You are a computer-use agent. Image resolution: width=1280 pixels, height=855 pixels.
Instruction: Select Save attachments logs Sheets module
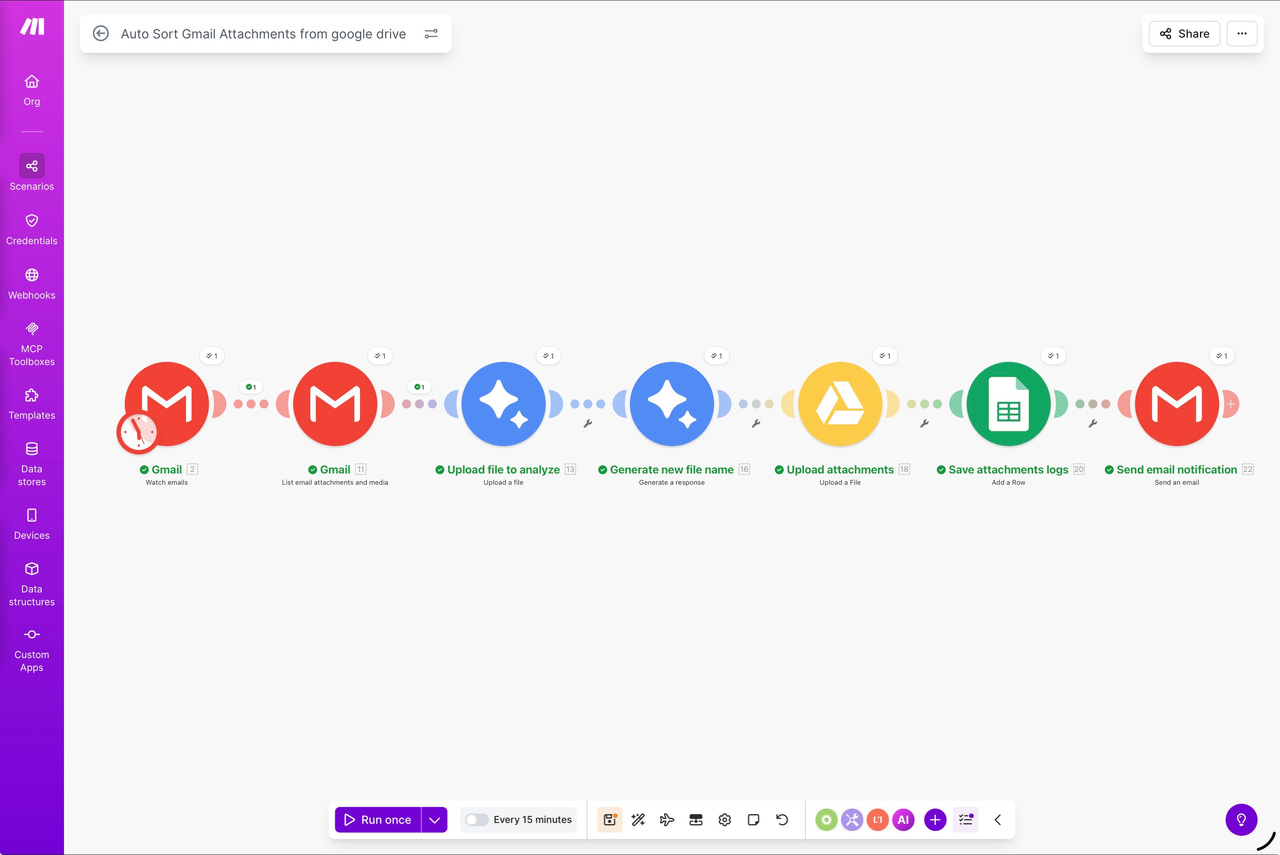[1008, 404]
